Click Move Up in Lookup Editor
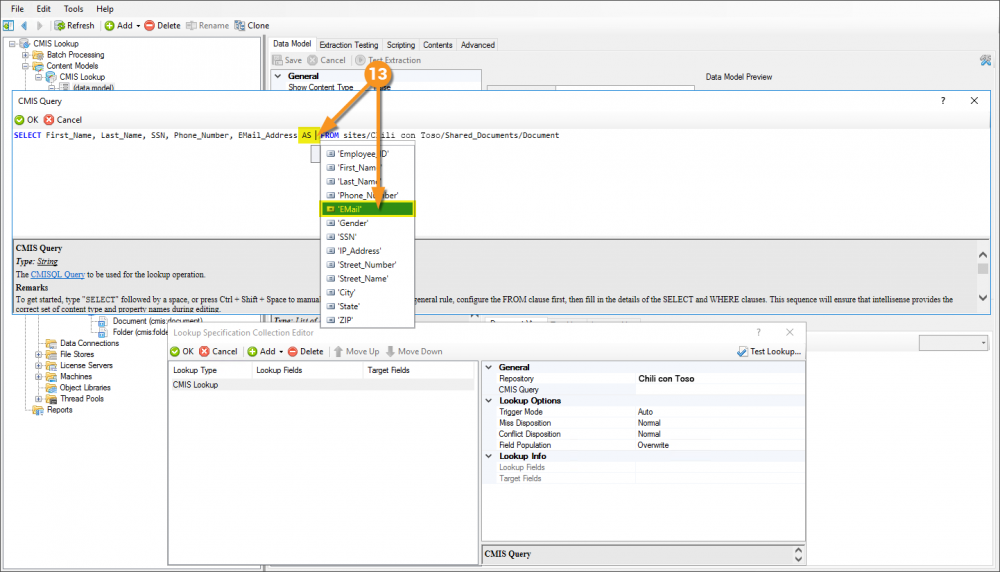Image resolution: width=1000 pixels, height=572 pixels. point(357,351)
